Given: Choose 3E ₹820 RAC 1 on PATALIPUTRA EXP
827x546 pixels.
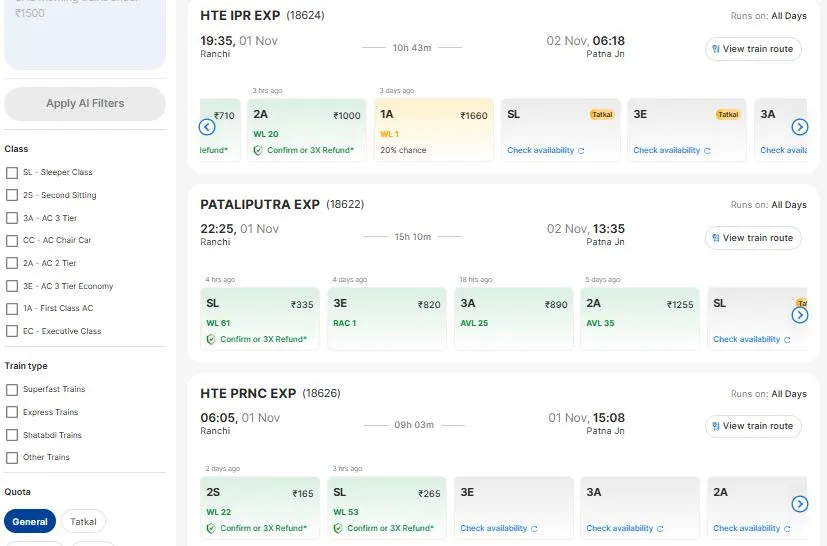Looking at the screenshot, I should click(x=387, y=319).
